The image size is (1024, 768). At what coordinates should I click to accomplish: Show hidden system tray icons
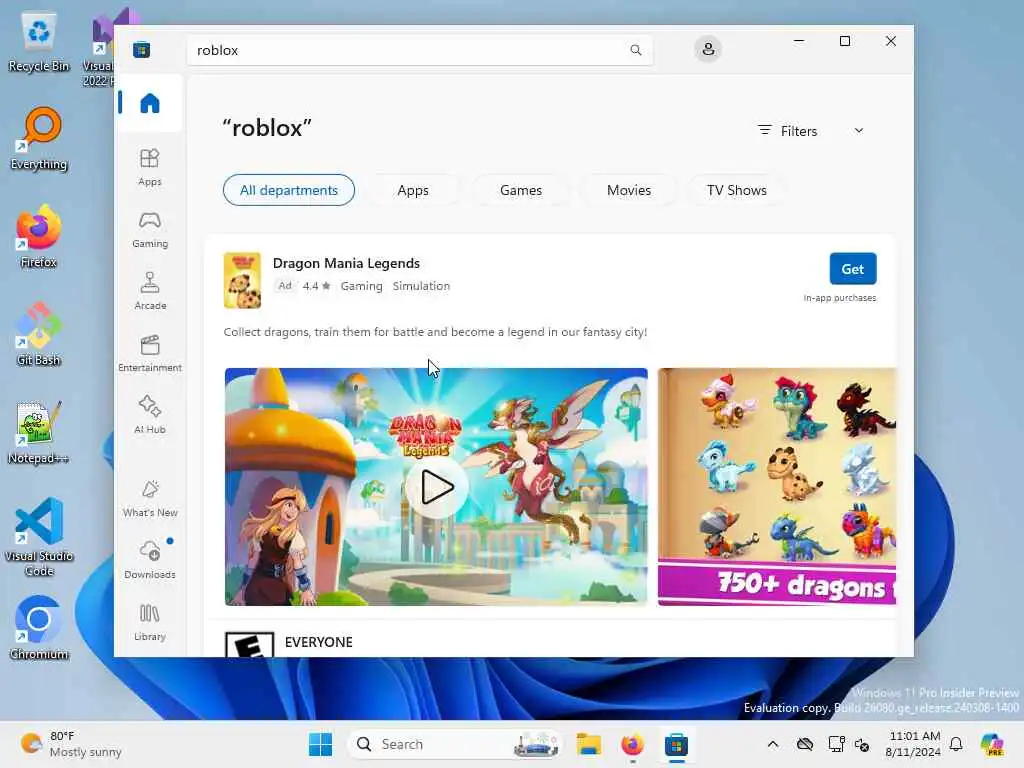pyautogui.click(x=773, y=744)
